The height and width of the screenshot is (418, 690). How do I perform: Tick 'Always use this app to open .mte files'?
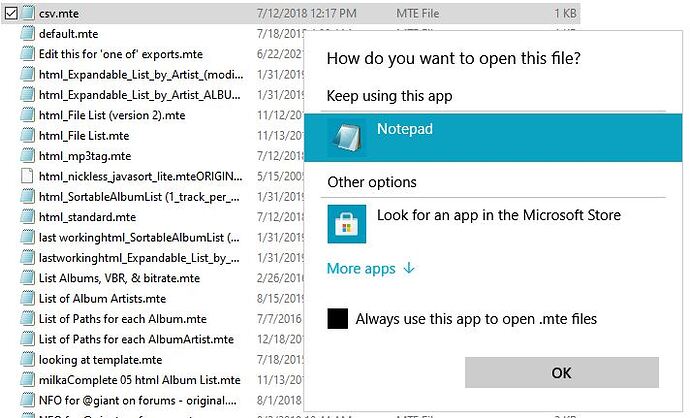pyautogui.click(x=338, y=319)
